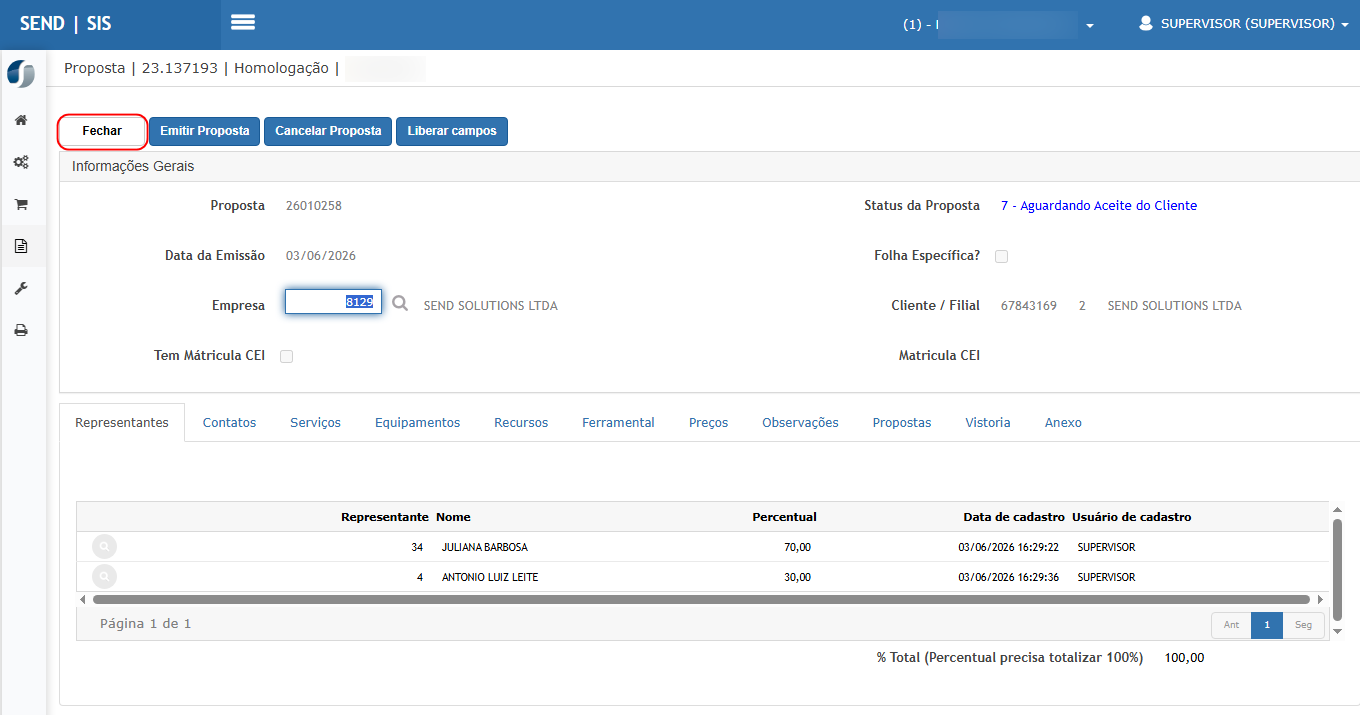This screenshot has height=715, width=1360.
Task: Click the SEND logo icon in sidebar
Action: click(x=21, y=74)
